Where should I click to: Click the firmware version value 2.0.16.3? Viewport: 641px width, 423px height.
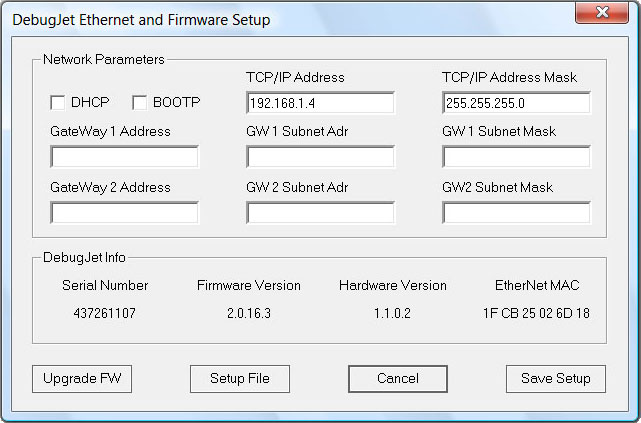(249, 313)
